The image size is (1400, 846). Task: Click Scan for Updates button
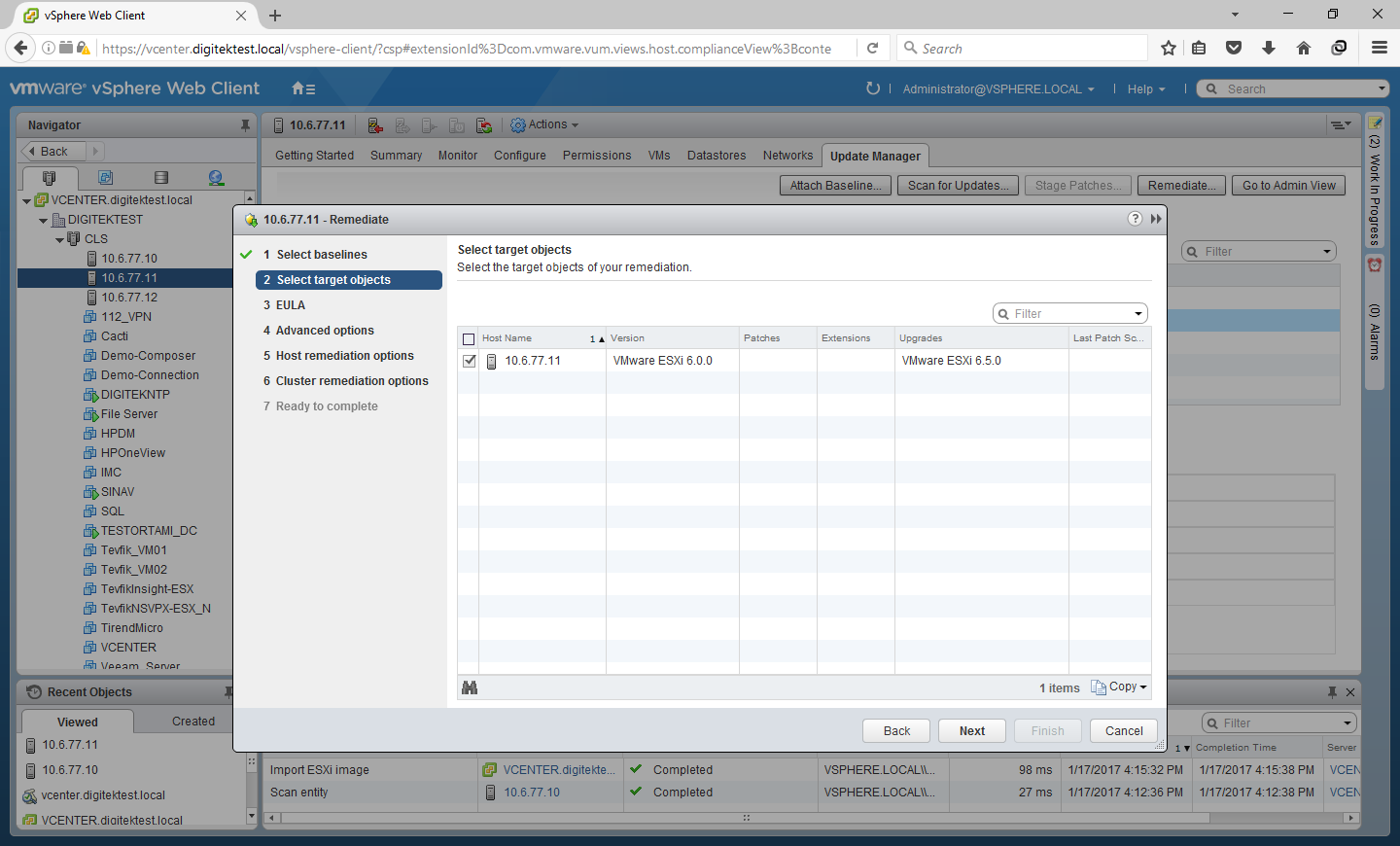coord(959,186)
